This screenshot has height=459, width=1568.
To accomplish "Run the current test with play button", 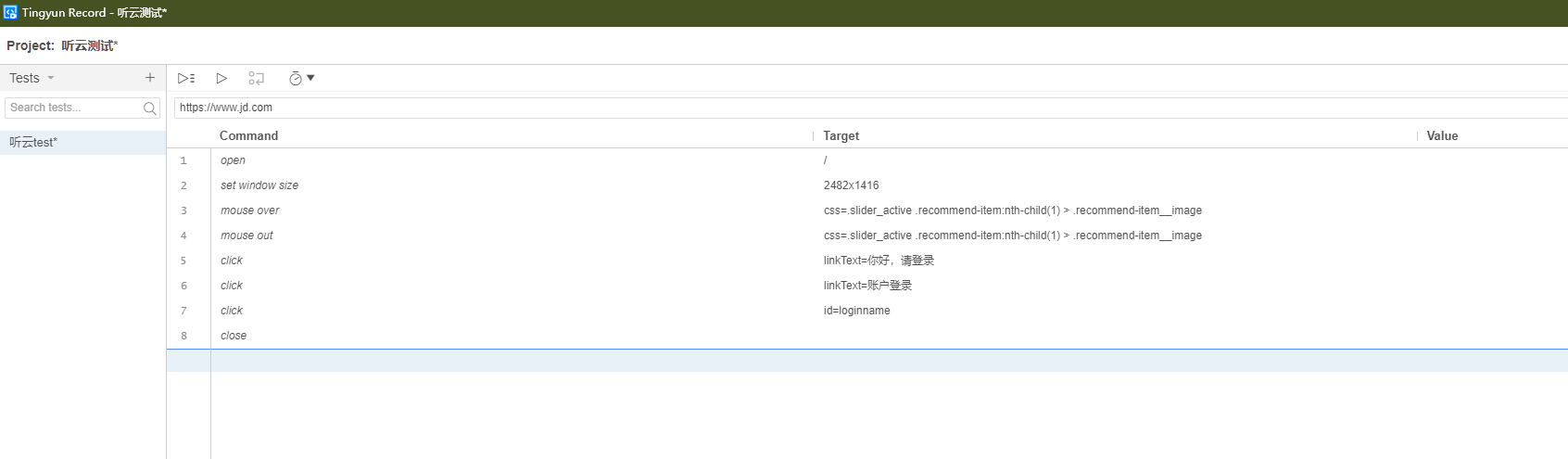I will click(x=221, y=79).
